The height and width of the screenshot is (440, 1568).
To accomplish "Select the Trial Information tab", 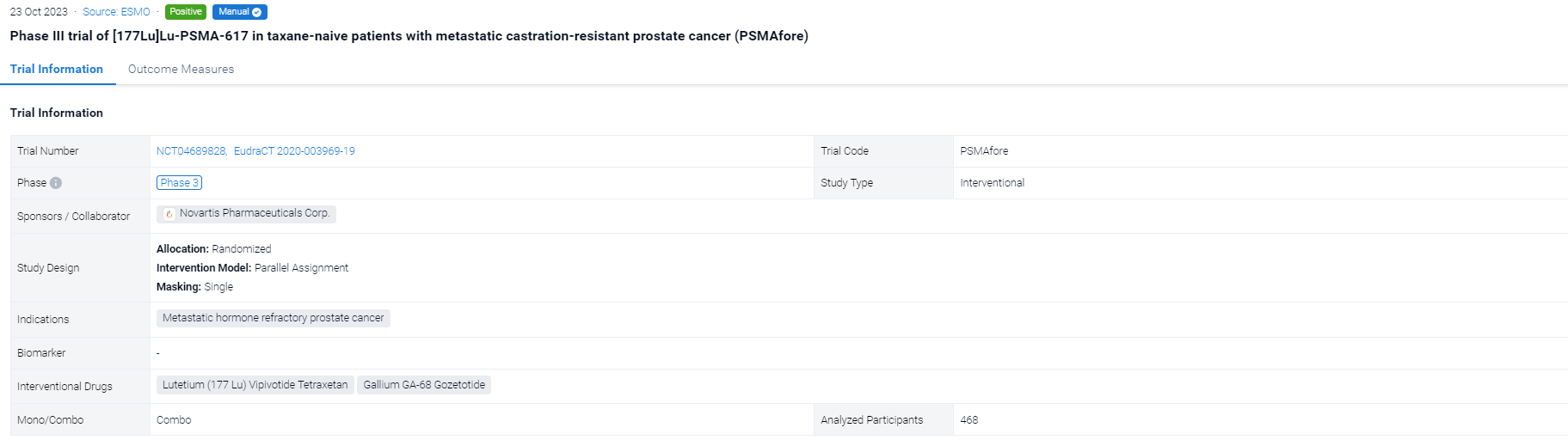I will click(x=57, y=70).
